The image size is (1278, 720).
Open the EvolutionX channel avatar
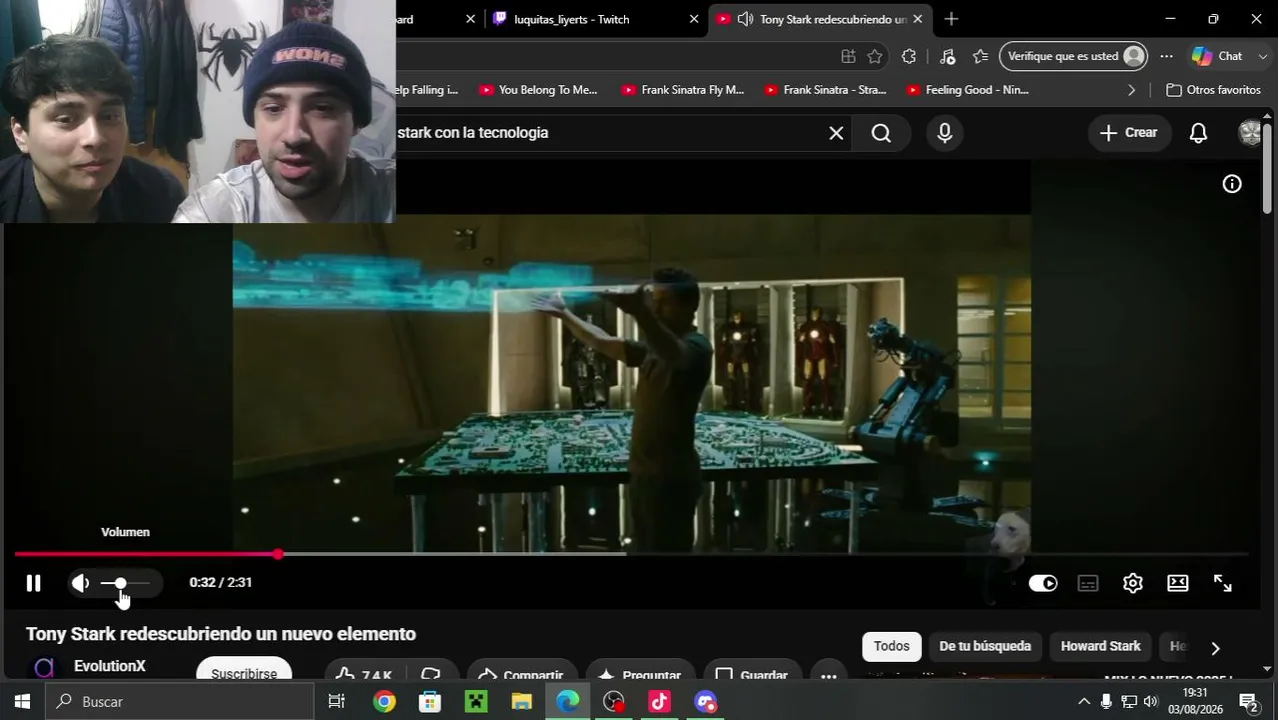click(x=44, y=668)
